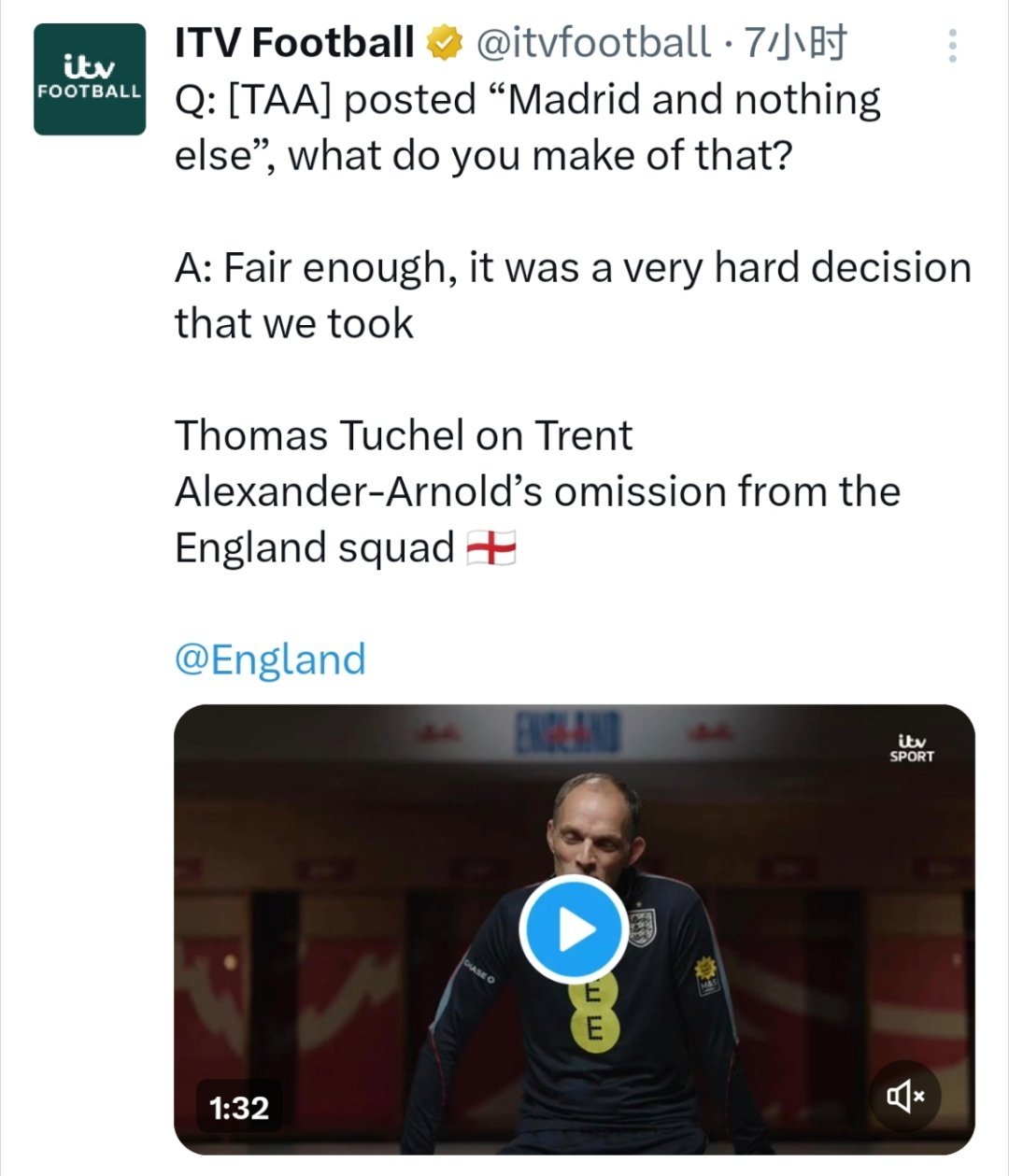The image size is (1009, 1176).
Task: Click the 1:32 video duration badge
Action: tap(239, 1108)
